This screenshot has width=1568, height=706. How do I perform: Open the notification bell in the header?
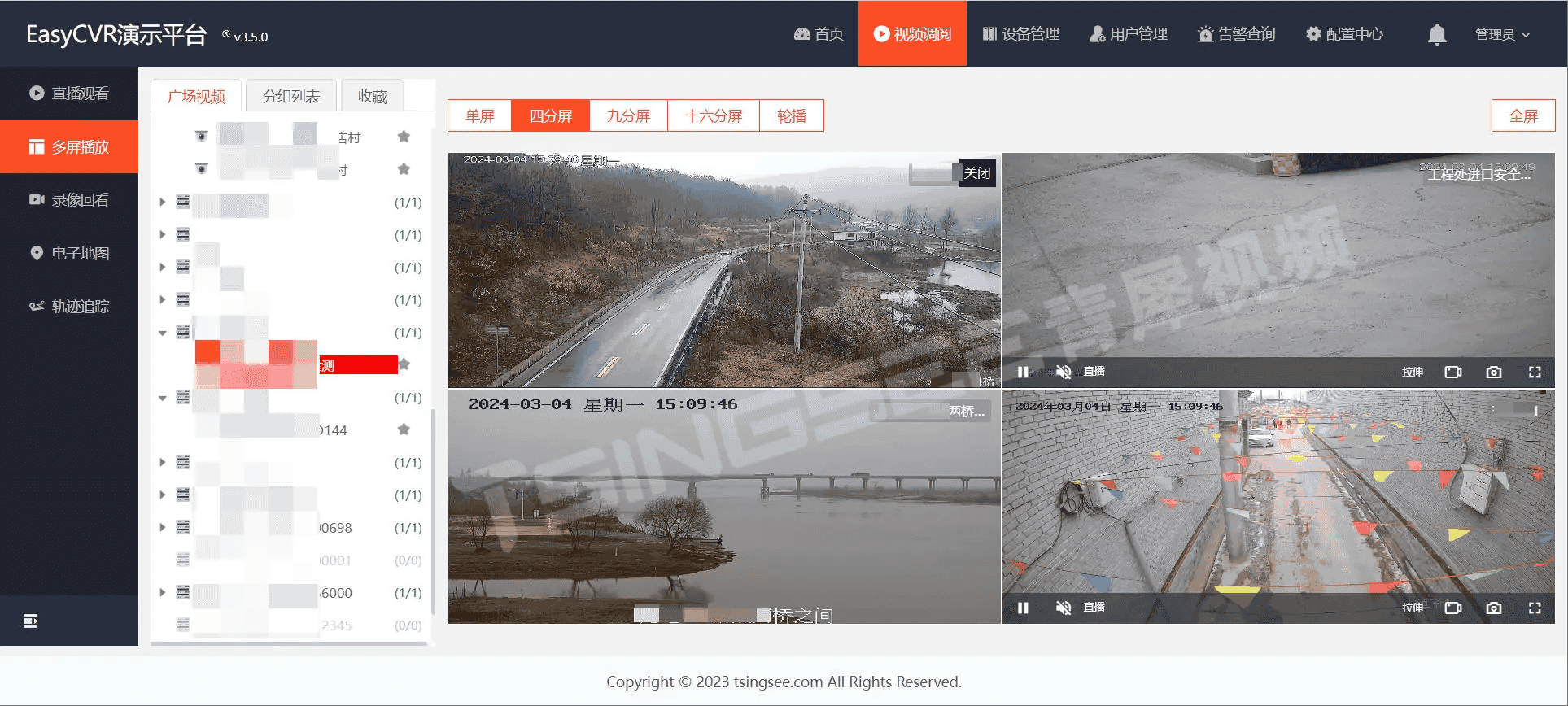[1436, 34]
